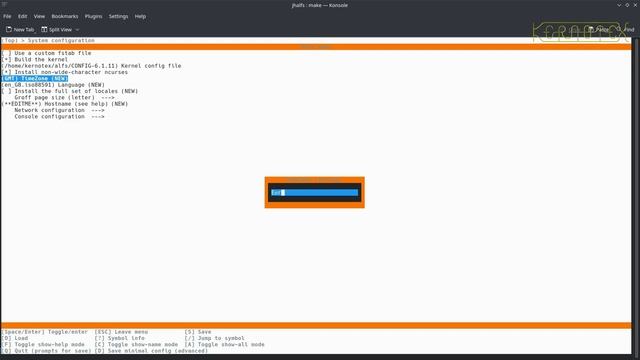
Task: Click the '[ESC] Leave menu' hint
Action: click(121, 332)
